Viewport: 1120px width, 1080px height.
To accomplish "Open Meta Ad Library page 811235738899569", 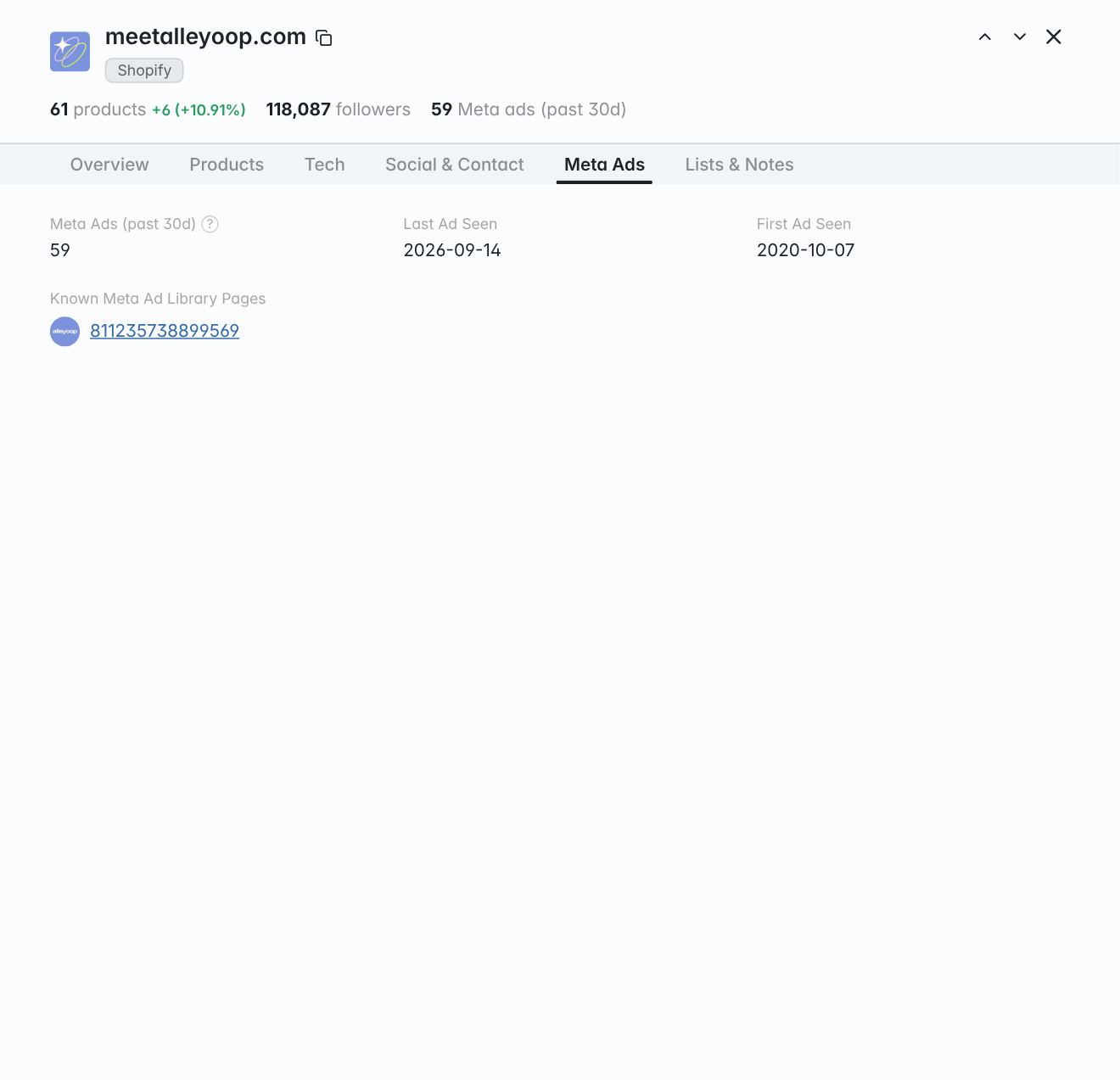I will [x=165, y=331].
